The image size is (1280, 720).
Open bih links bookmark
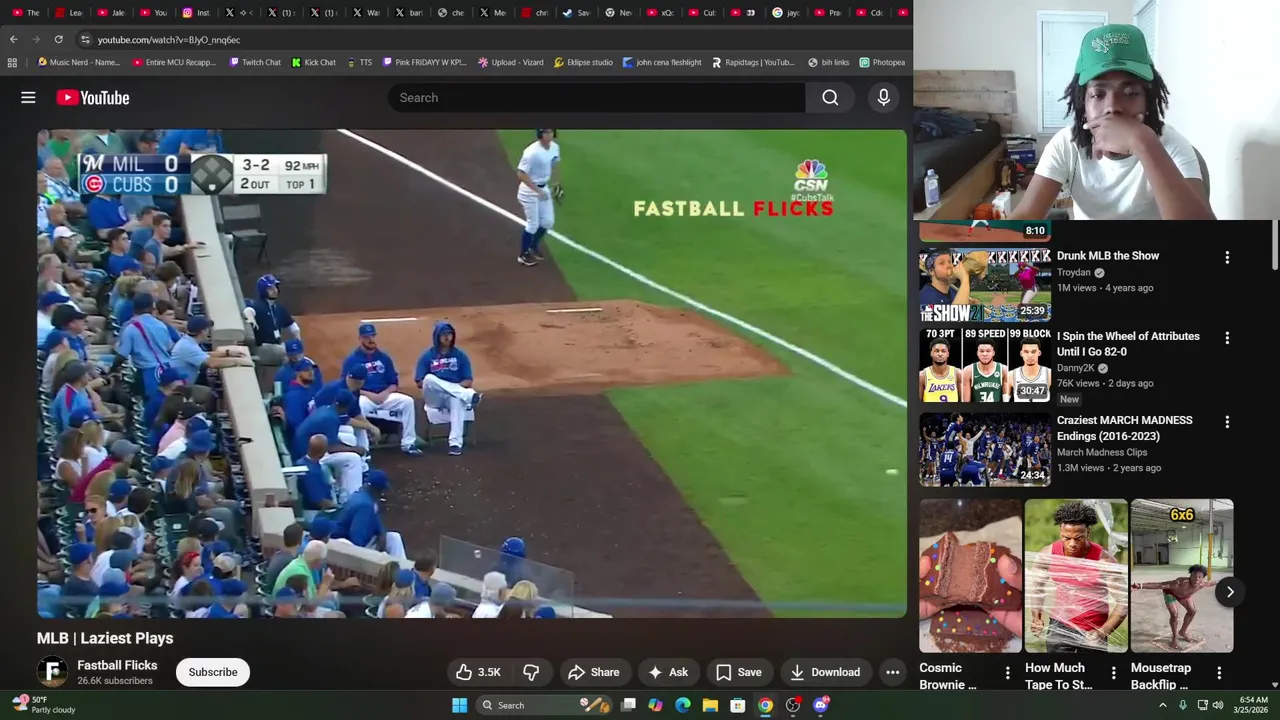(828, 62)
